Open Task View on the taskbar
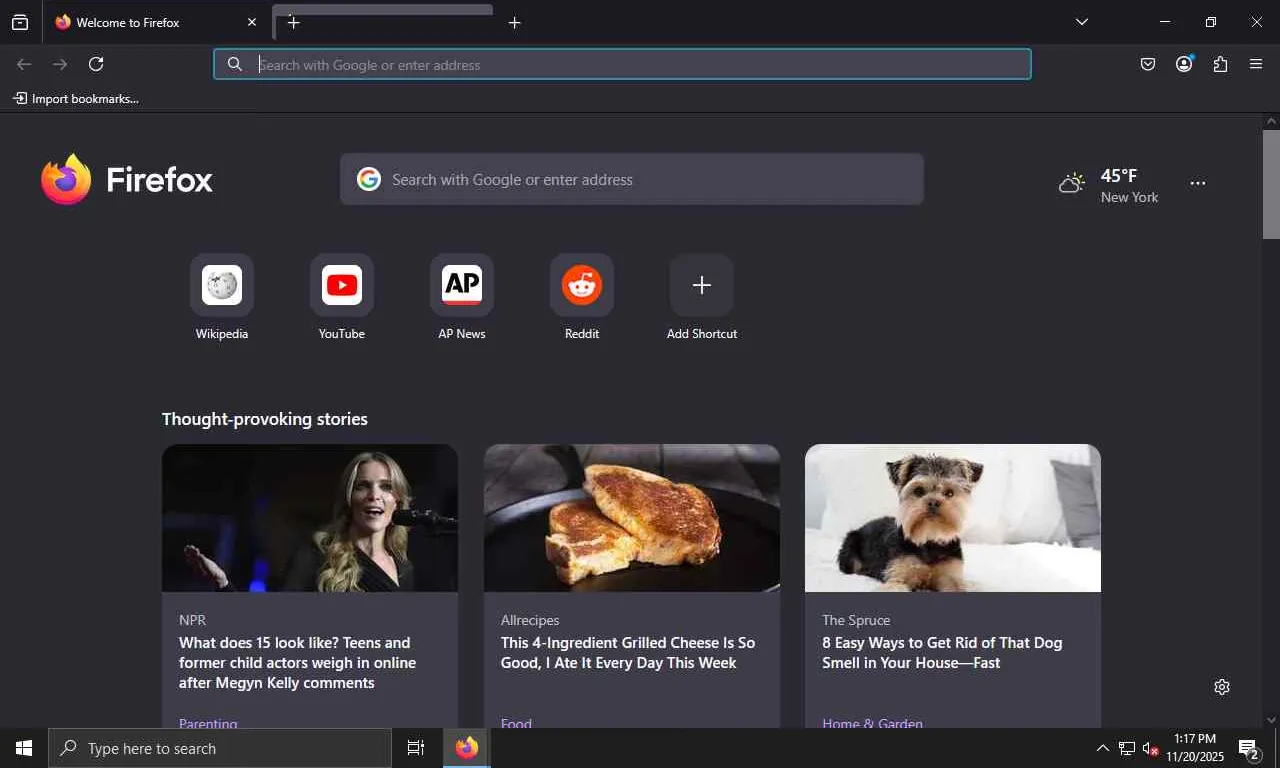Screen dimensions: 1280x768 pyautogui.click(x=416, y=748)
